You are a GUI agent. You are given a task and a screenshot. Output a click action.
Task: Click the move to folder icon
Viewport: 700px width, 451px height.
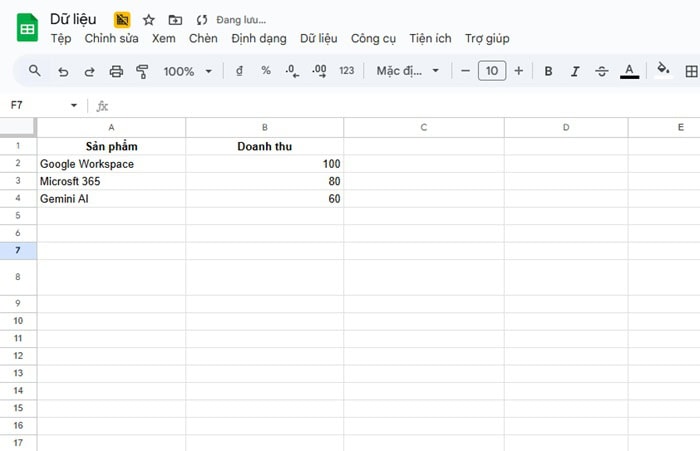tap(175, 20)
